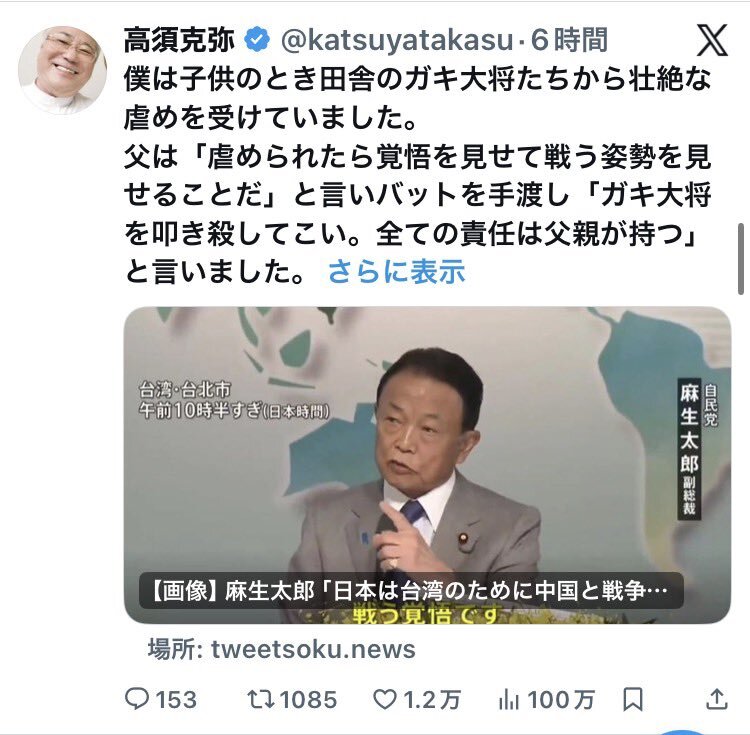Open the @katsuyatakasu handle link
This screenshot has height=735, width=750.
[397, 40]
